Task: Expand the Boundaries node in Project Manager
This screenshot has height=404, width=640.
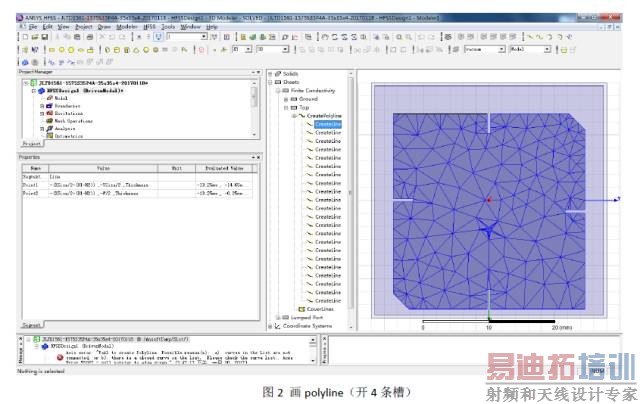Action: coord(42,106)
